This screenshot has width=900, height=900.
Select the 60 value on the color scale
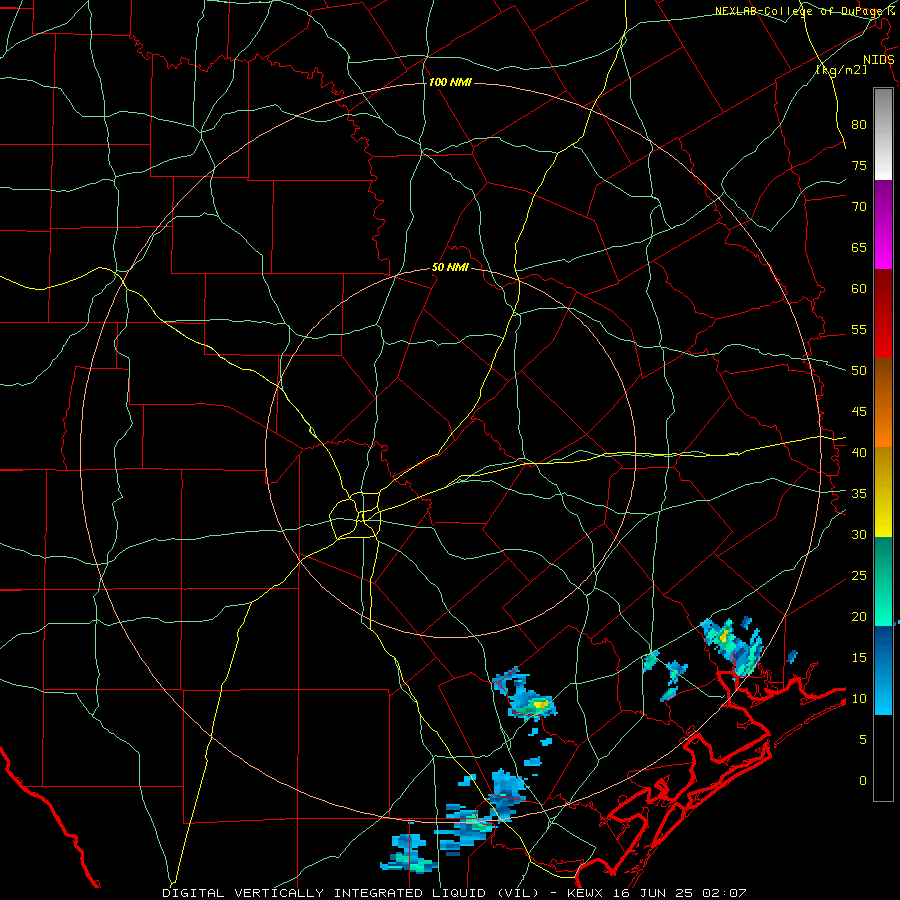point(859,289)
